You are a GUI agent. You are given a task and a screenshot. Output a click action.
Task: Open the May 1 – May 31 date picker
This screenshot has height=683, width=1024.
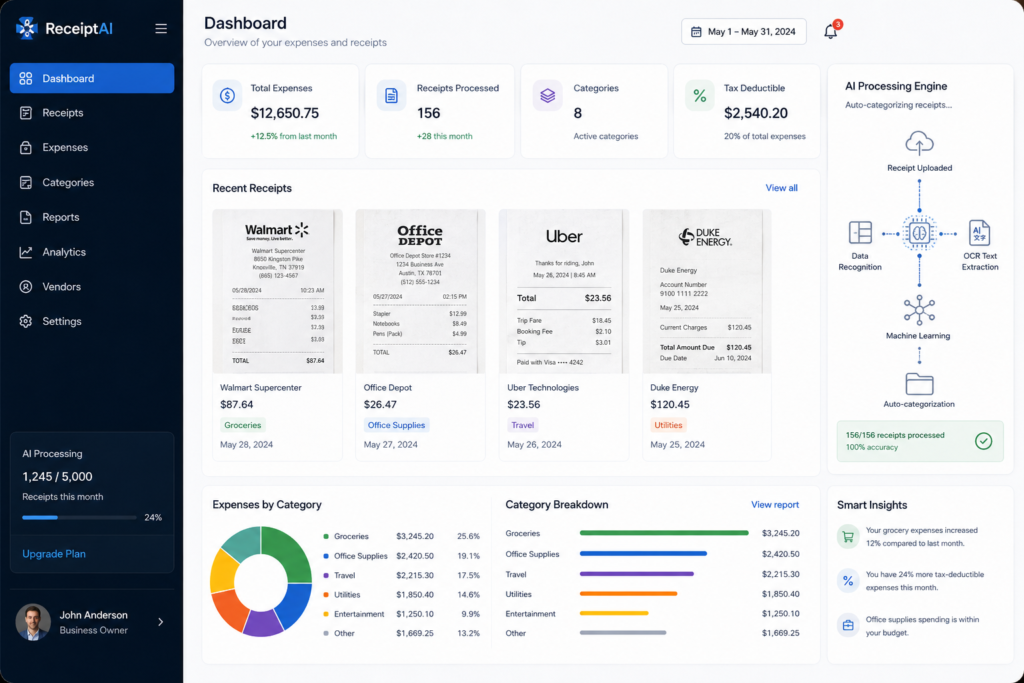point(743,31)
